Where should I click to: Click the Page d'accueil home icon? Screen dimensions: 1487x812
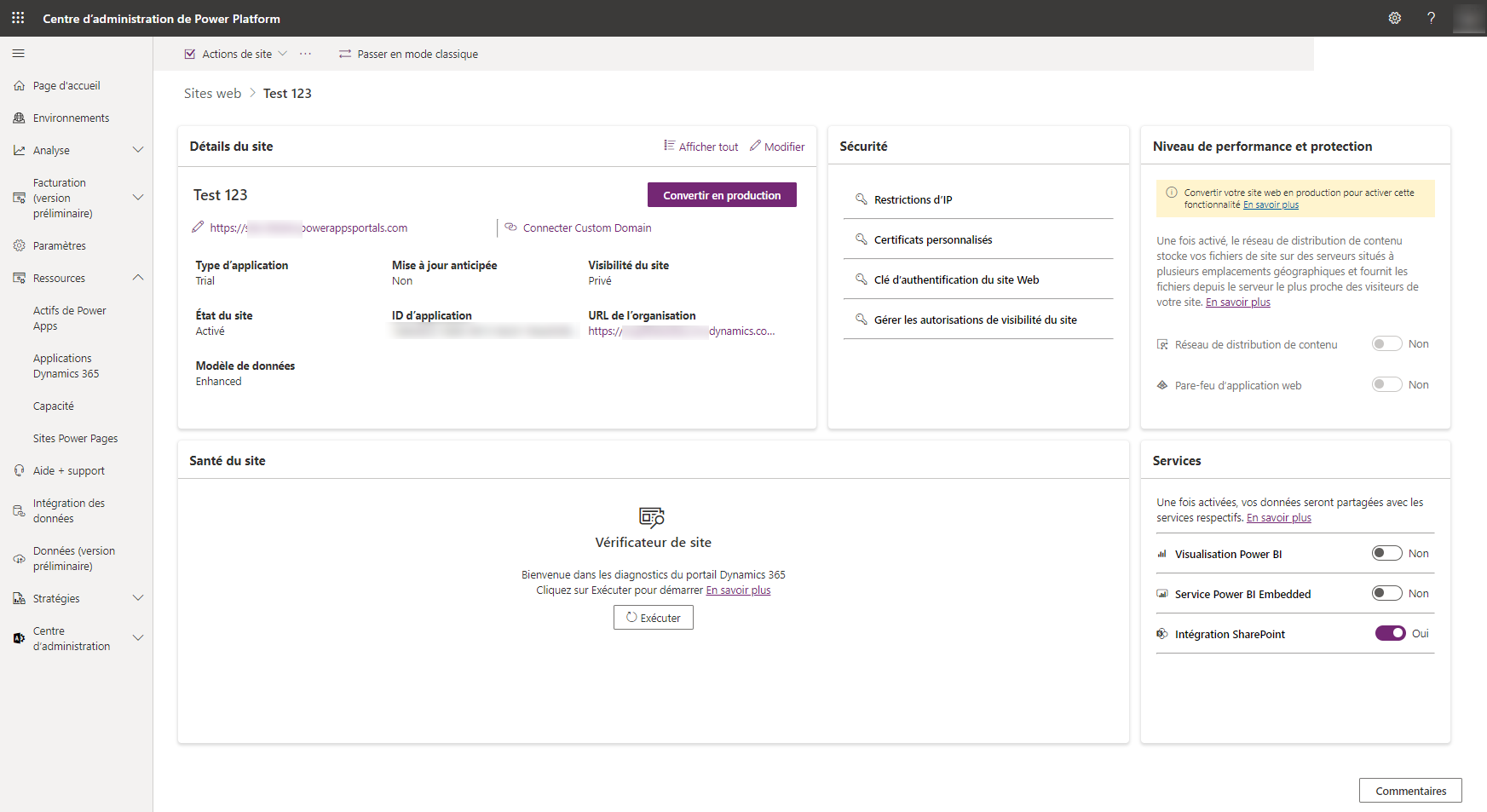[19, 86]
